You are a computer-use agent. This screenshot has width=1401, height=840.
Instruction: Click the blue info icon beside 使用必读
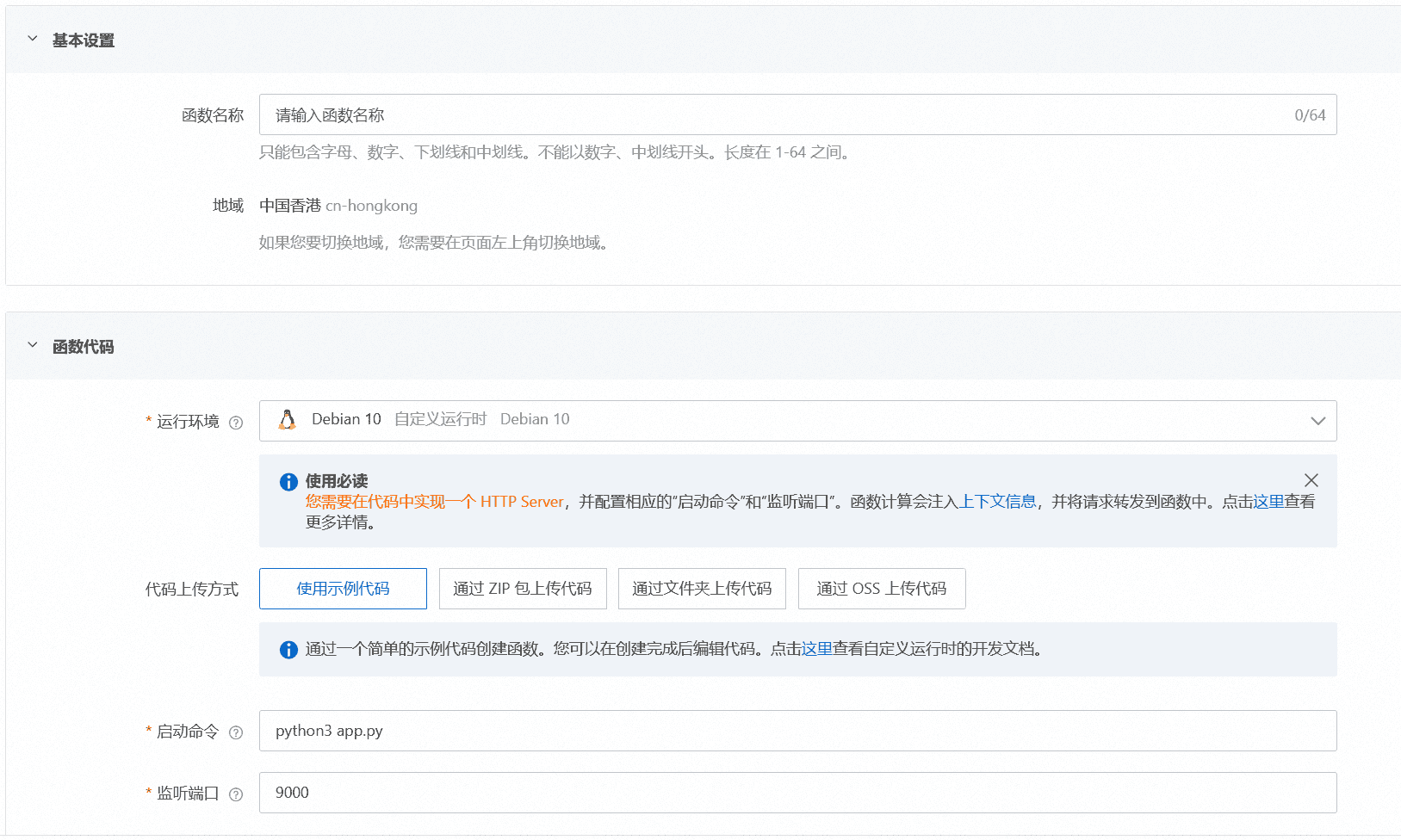tap(288, 482)
